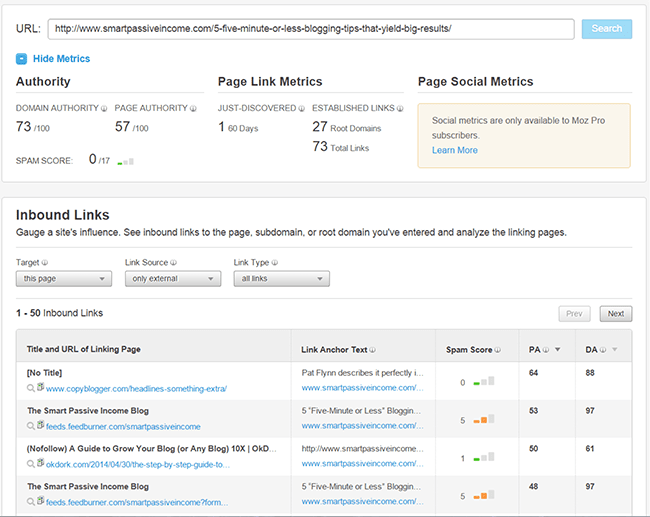
Task: Open Domain Authority info tooltip icon
Action: [104, 109]
